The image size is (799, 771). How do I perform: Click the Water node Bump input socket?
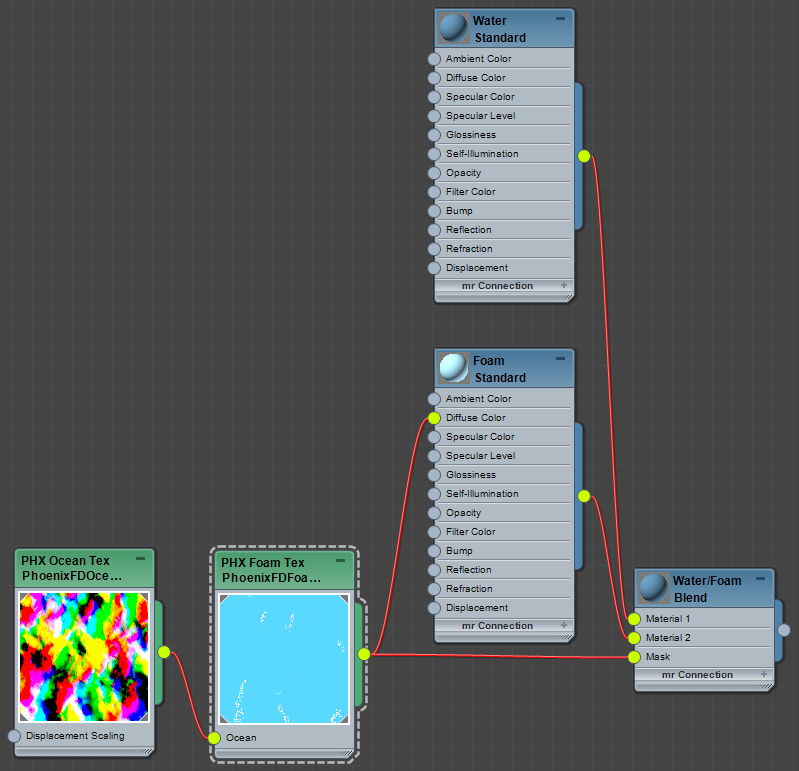[434, 211]
